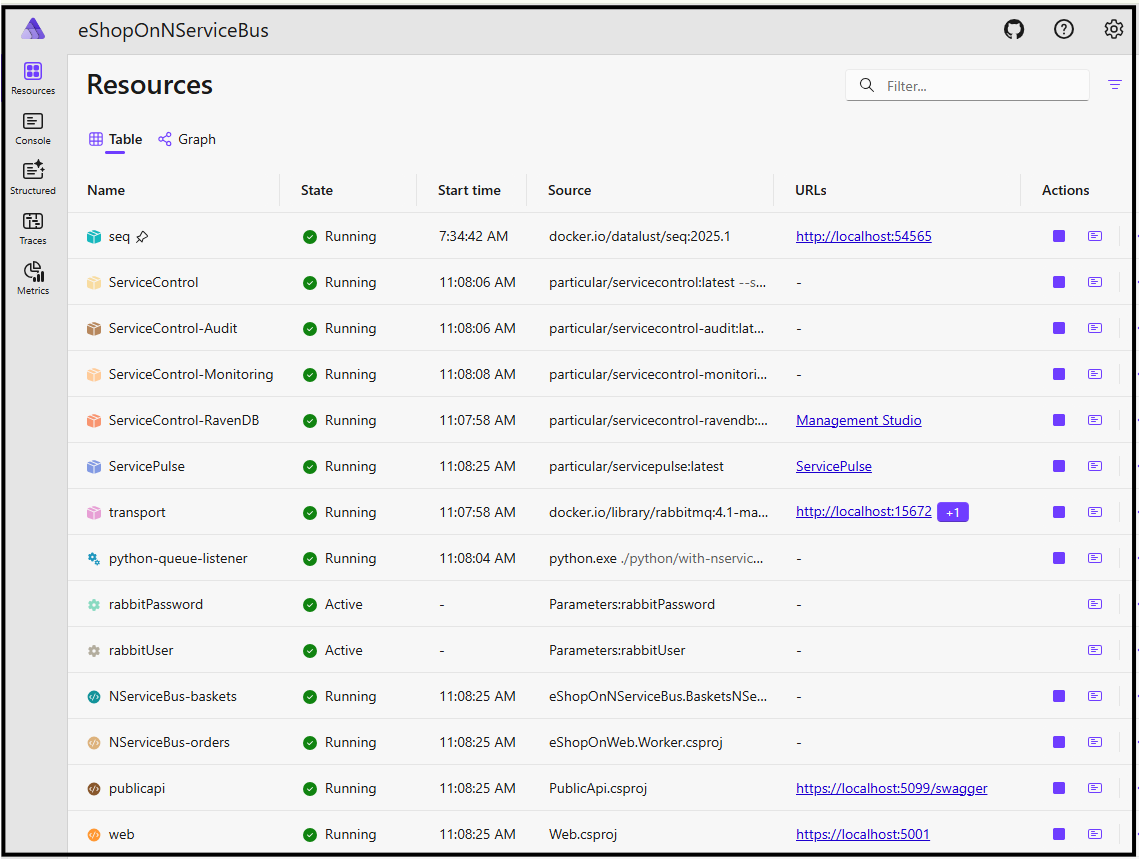The height and width of the screenshot is (859, 1139).
Task: Open the publicapi swagger URL
Action: 891,788
